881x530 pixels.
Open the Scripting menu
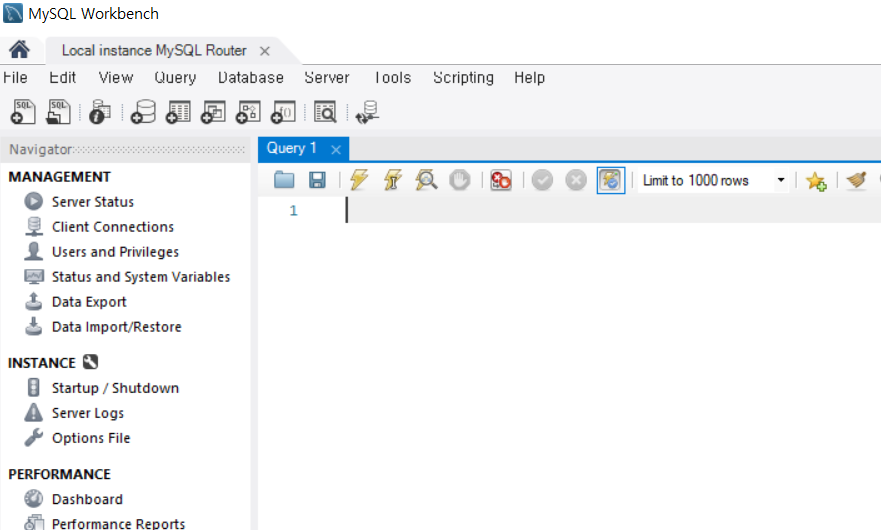[464, 78]
